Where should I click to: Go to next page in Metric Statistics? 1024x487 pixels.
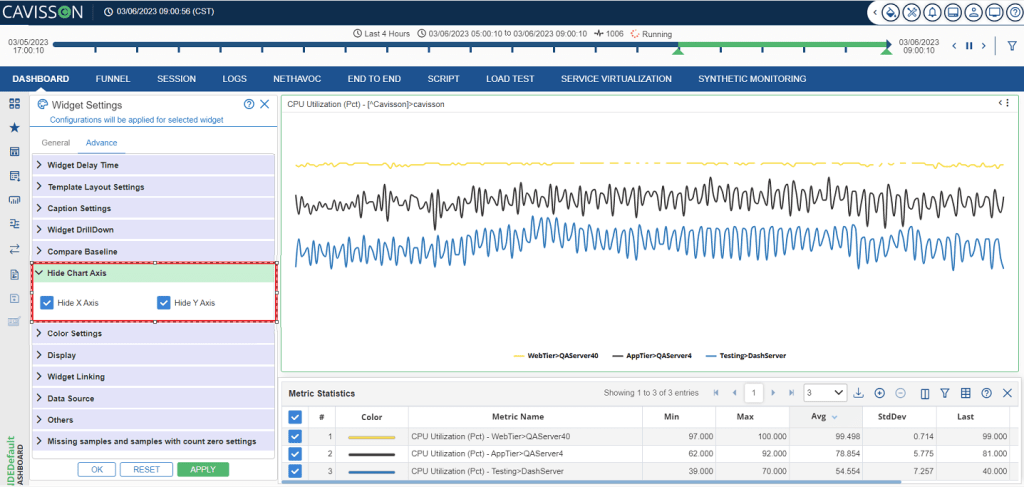point(774,393)
